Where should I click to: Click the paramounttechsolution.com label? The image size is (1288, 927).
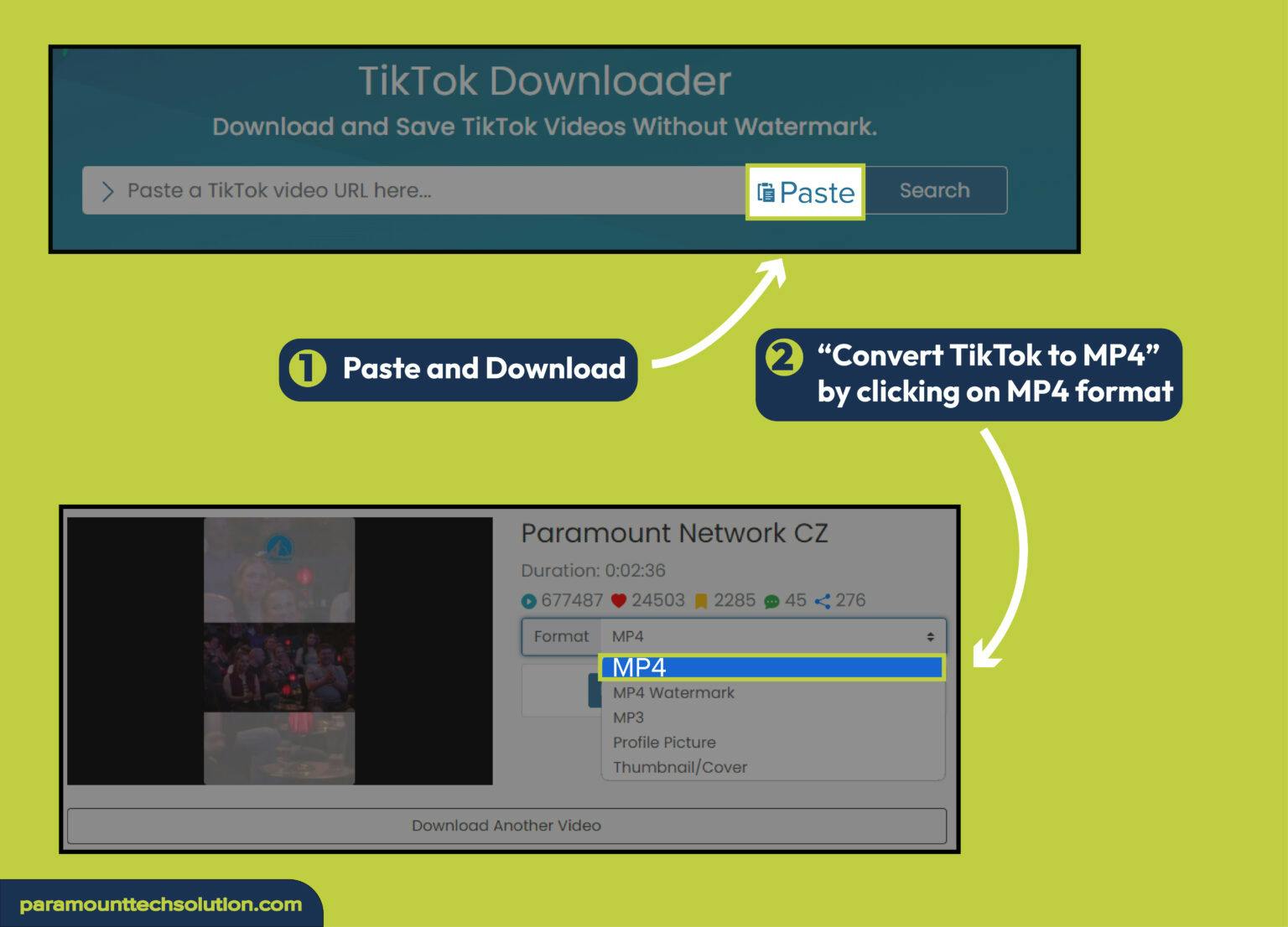pyautogui.click(x=160, y=904)
